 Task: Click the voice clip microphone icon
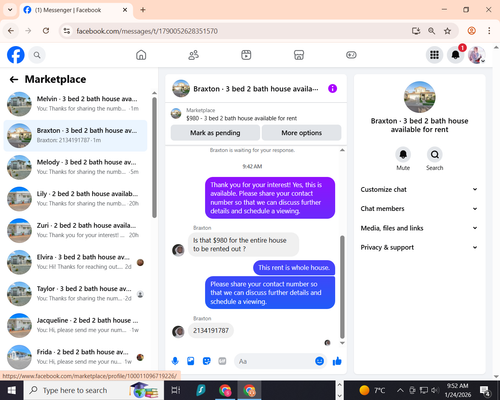coord(175,361)
